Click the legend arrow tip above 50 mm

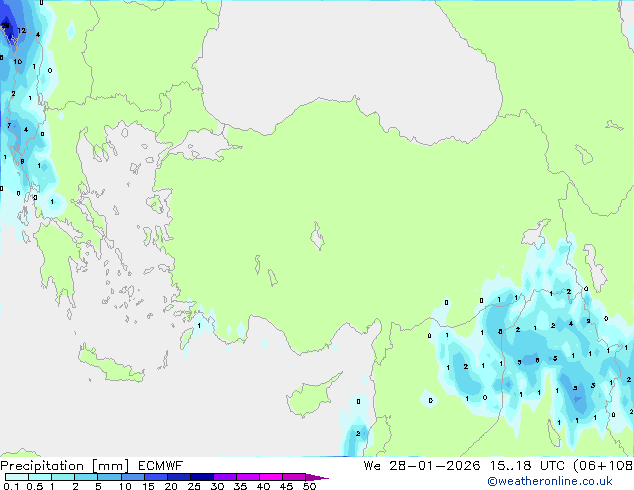click(317, 477)
